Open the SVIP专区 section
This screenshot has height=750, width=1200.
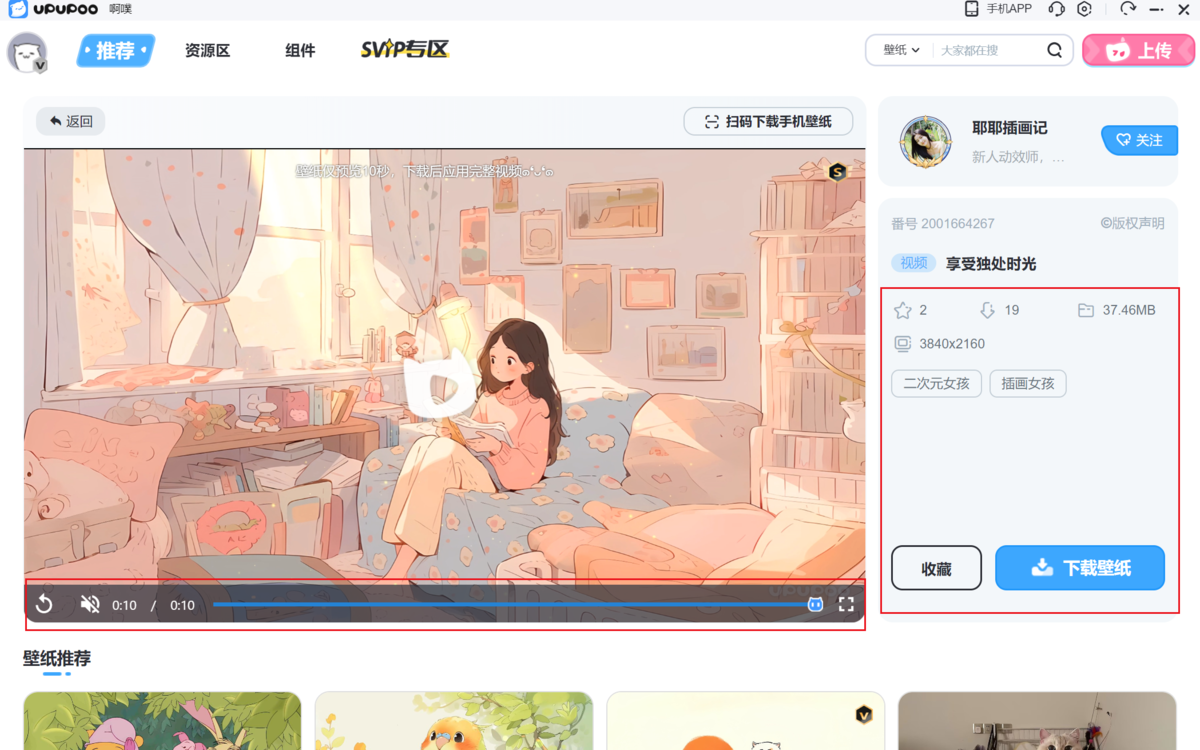(x=404, y=48)
